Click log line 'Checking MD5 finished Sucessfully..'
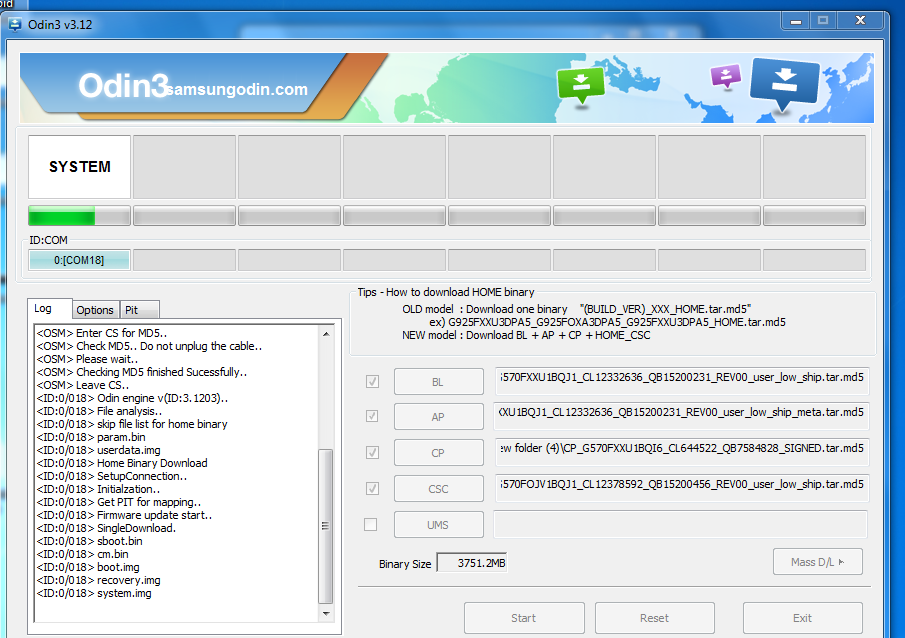 142,372
